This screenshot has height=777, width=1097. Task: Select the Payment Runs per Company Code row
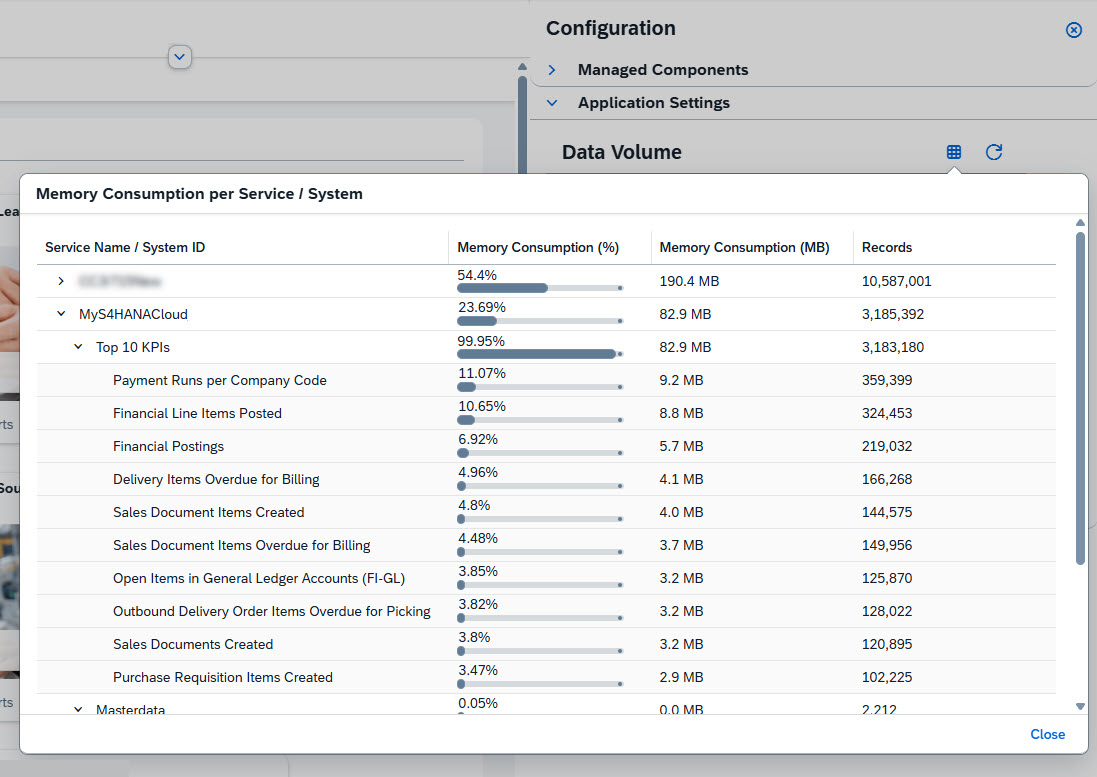(x=219, y=380)
